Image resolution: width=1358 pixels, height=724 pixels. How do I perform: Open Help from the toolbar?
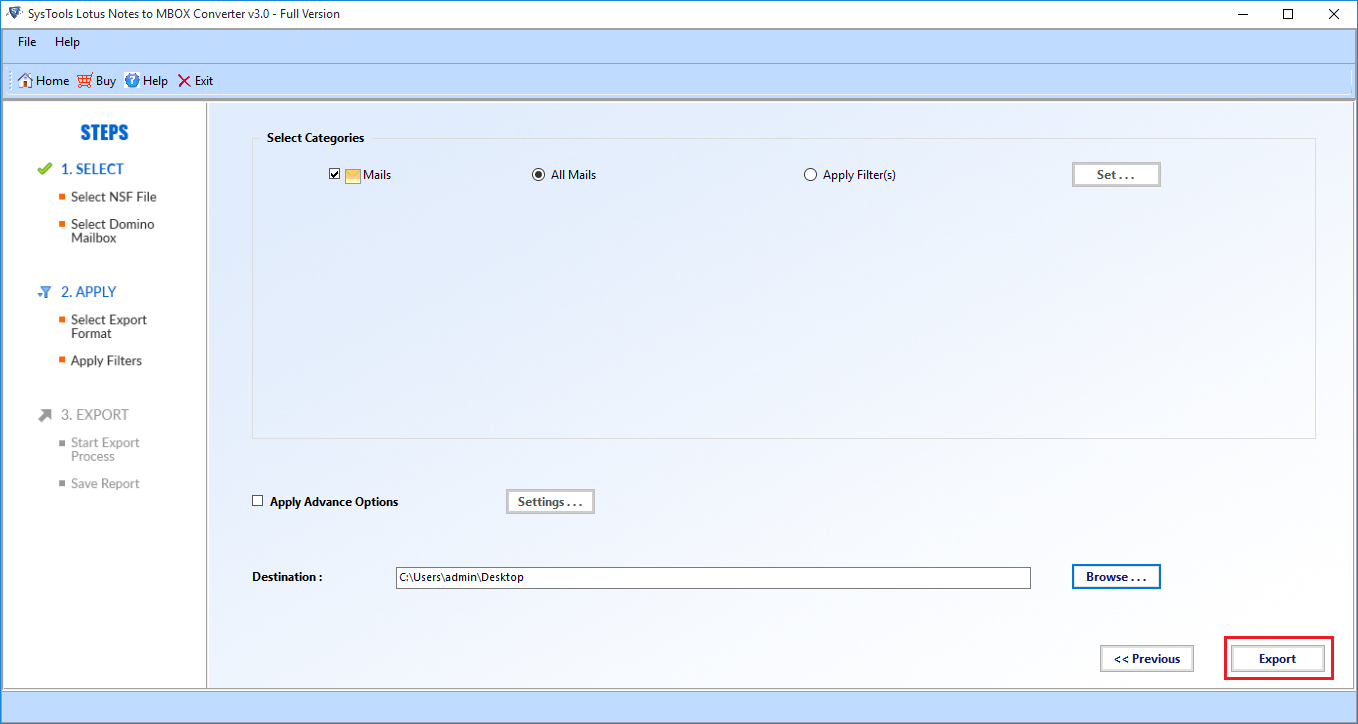click(x=145, y=81)
